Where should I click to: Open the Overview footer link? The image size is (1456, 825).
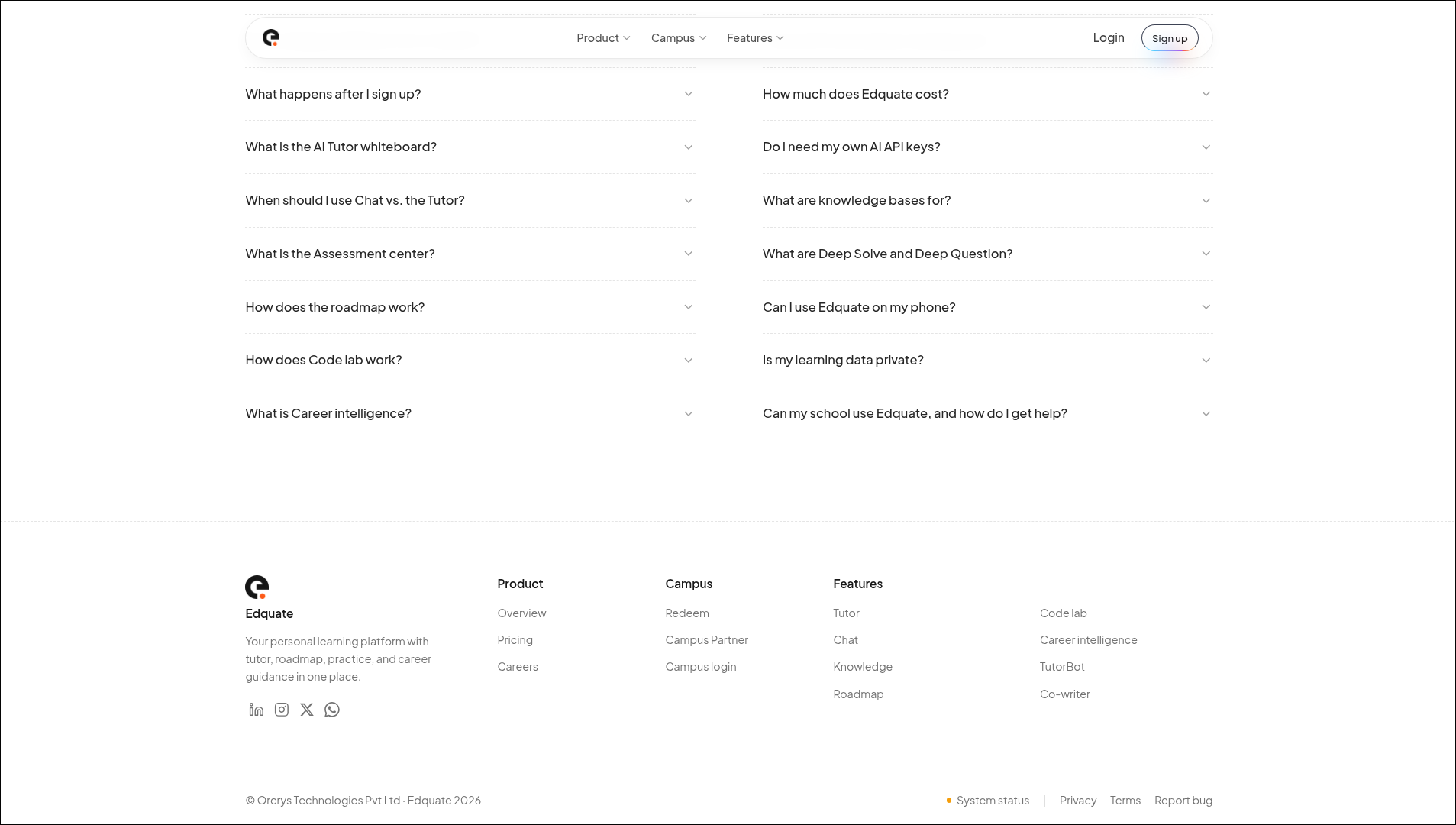coord(521,613)
